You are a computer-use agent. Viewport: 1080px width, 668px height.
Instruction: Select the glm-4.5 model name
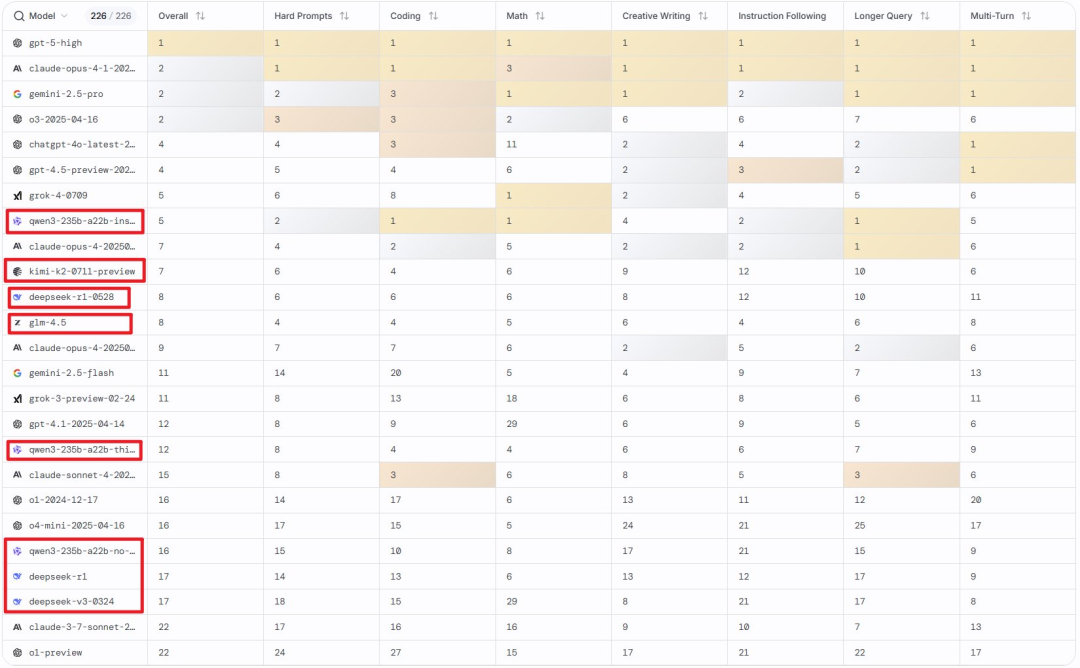[x=48, y=322]
